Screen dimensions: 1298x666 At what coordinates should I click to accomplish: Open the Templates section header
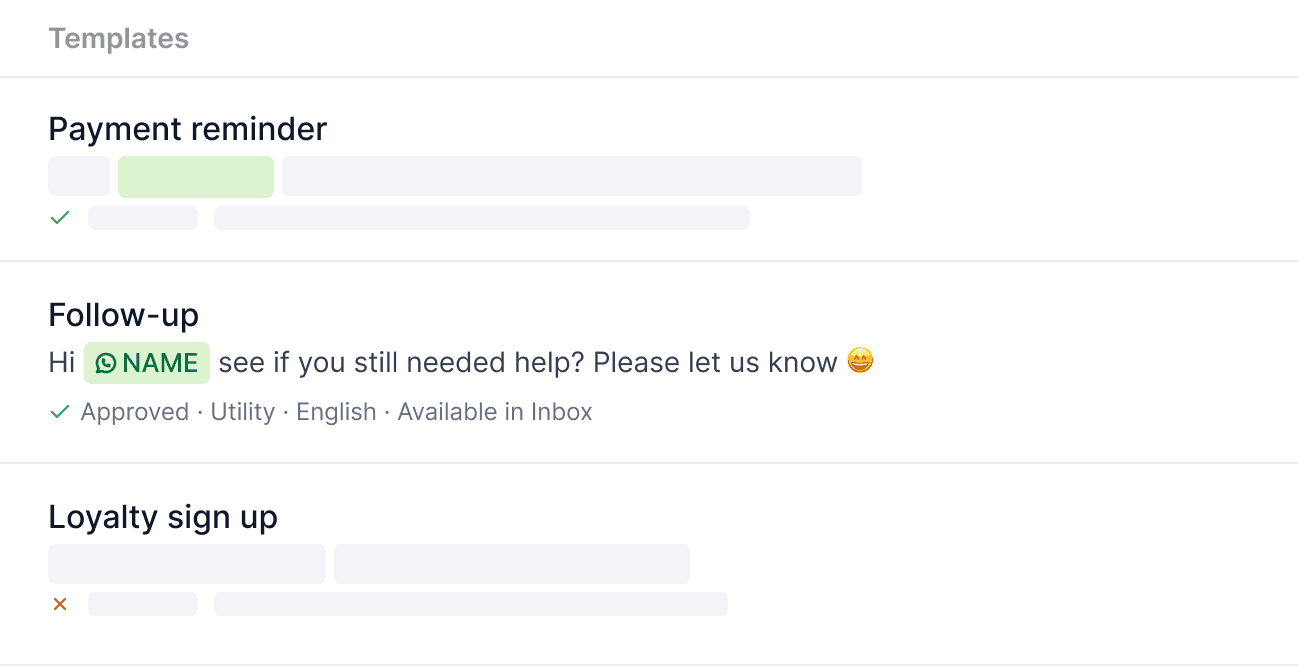[x=118, y=38]
